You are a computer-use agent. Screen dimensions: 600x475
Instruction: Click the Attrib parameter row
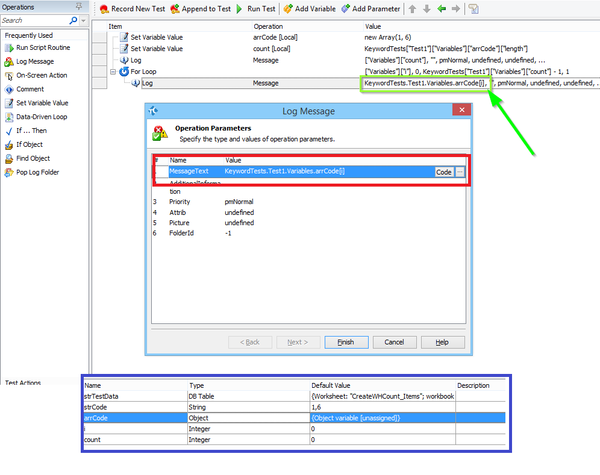pyautogui.click(x=308, y=212)
